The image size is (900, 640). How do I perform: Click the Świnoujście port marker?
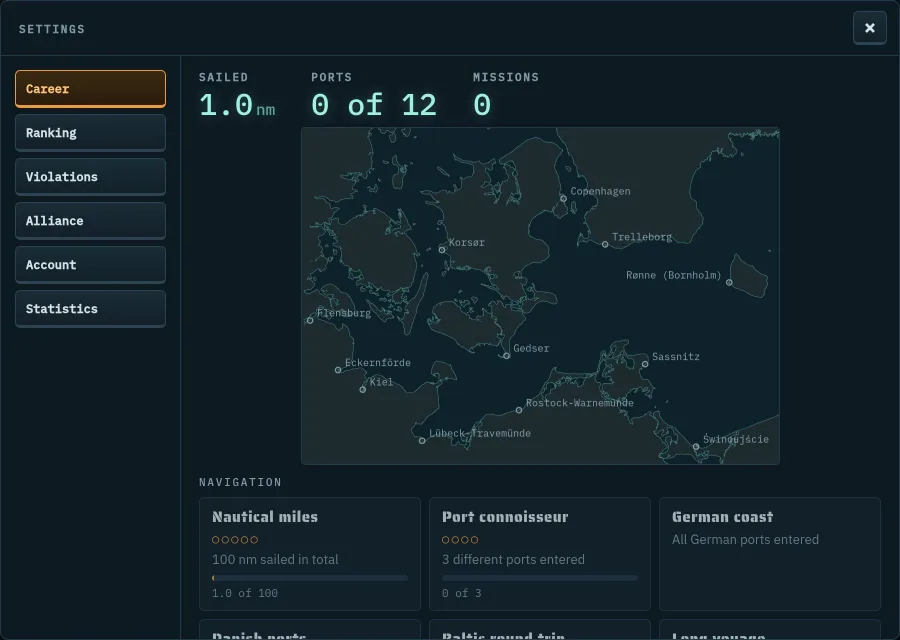pyautogui.click(x=696, y=447)
